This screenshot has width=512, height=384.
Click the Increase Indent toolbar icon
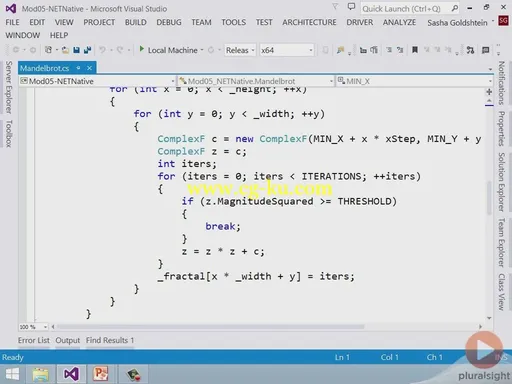tap(374, 50)
